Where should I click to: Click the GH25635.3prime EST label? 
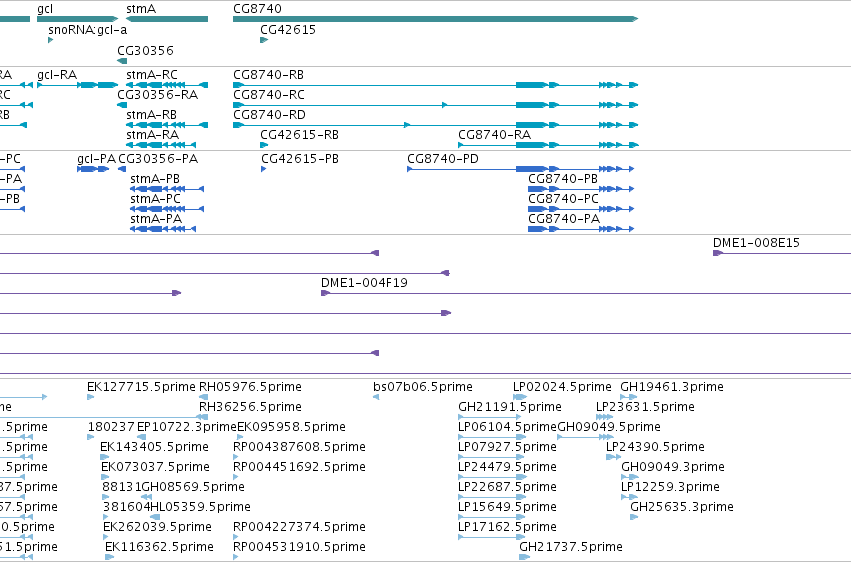tap(682, 507)
